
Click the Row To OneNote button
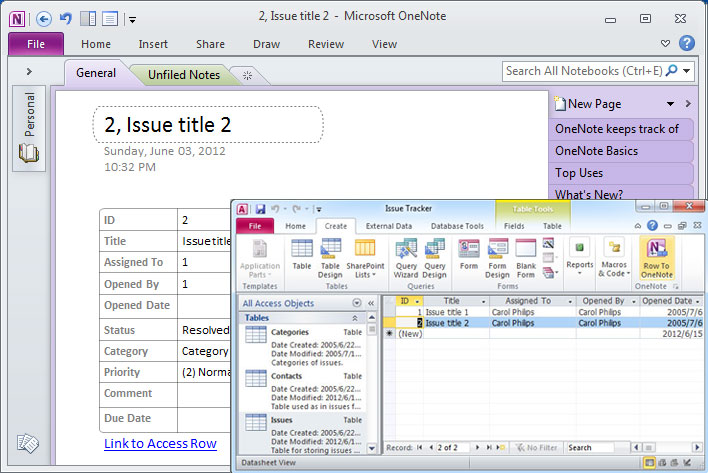[656, 257]
